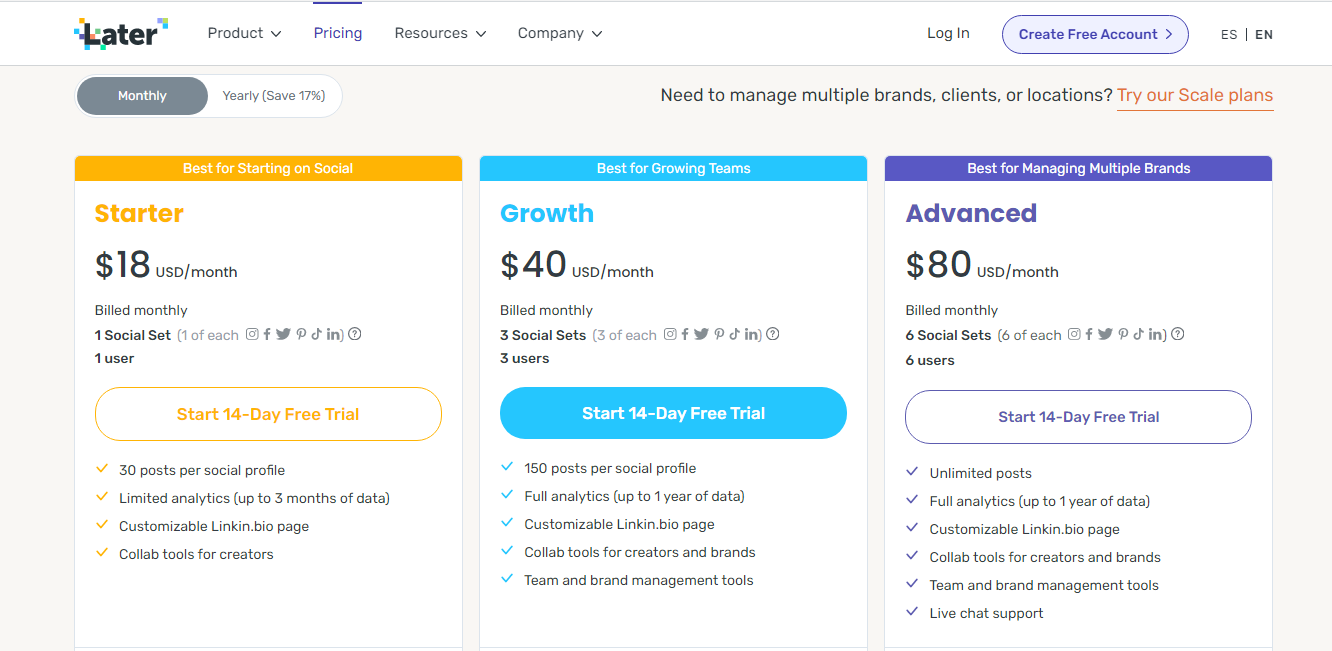This screenshot has height=651, width=1332.
Task: Switch billing toggle to Monthly
Action: coord(142,96)
